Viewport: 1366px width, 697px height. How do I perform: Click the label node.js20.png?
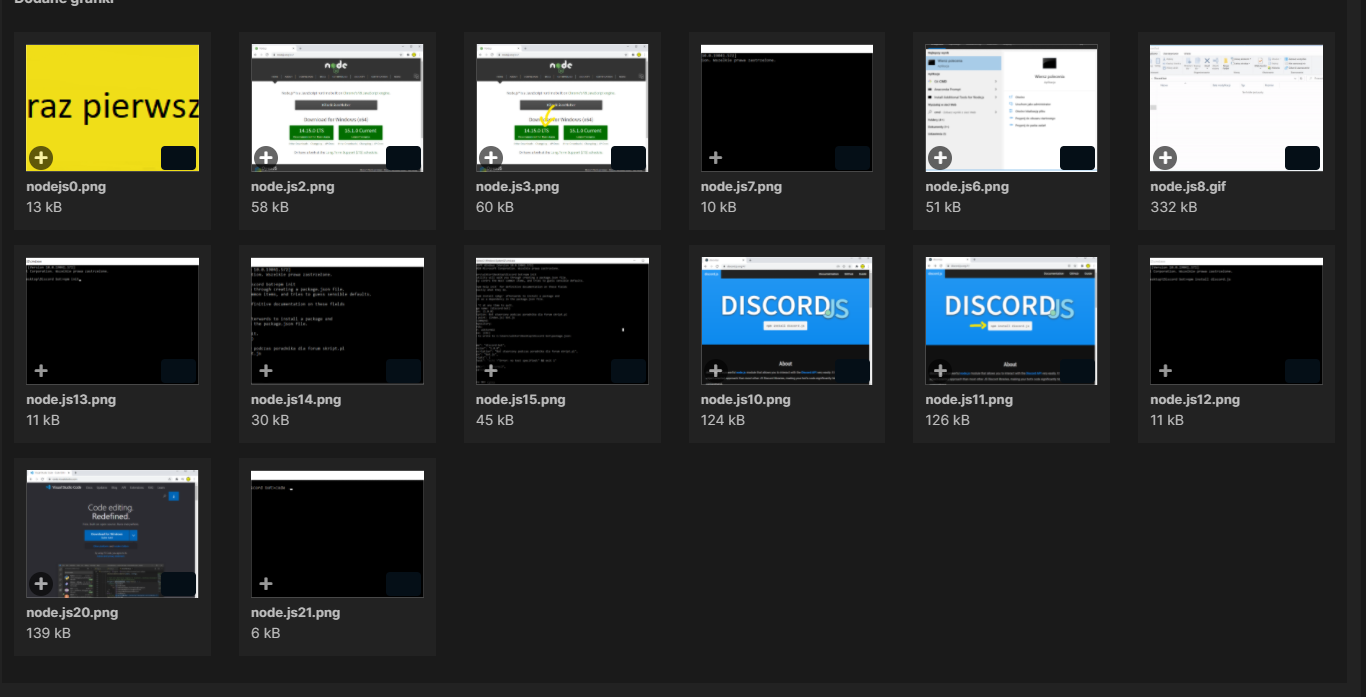click(72, 613)
